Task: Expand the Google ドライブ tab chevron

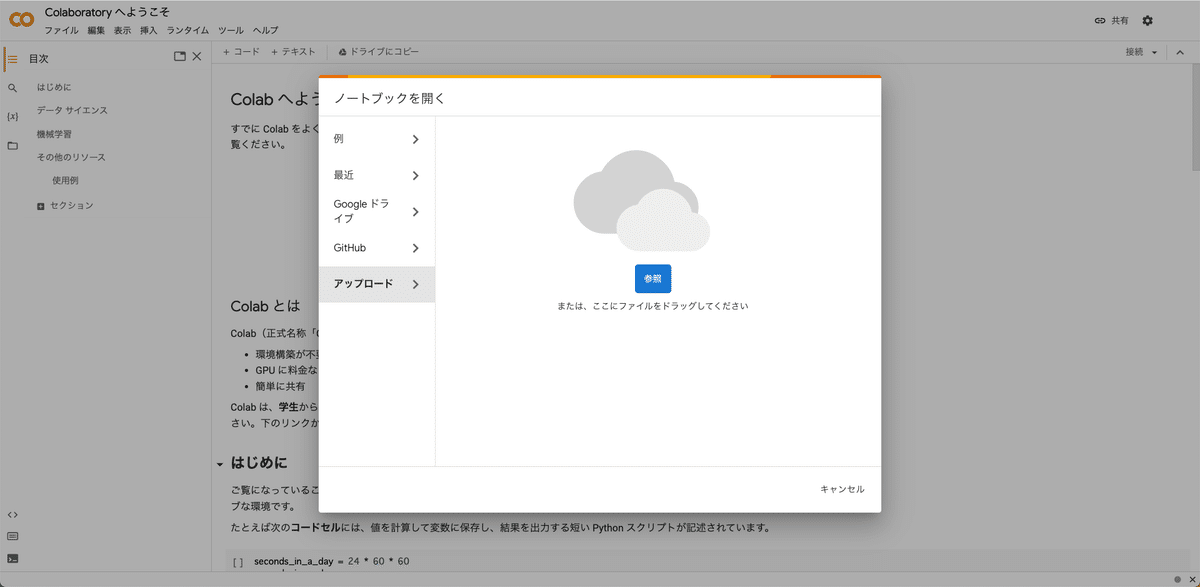Action: point(415,211)
